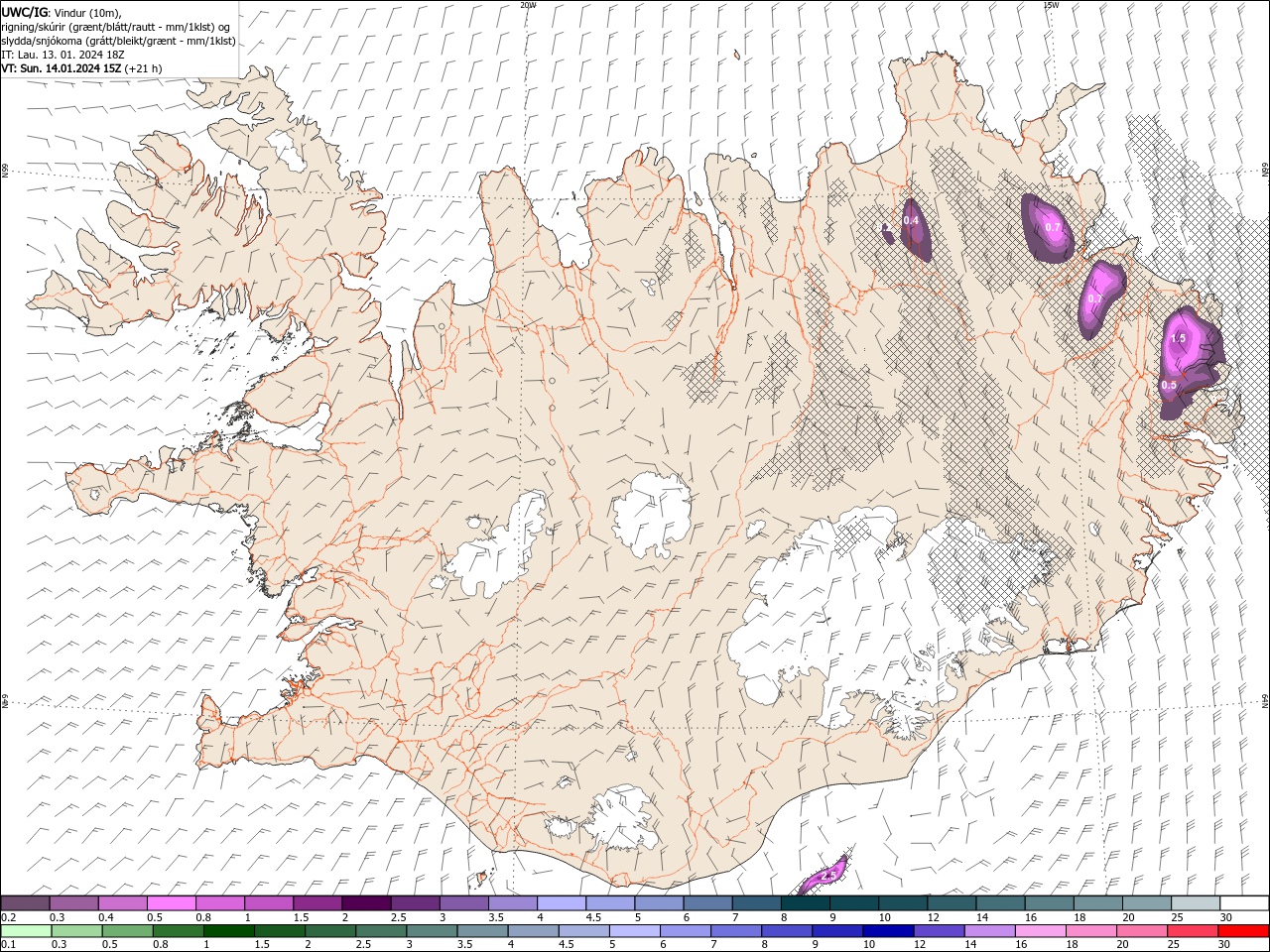Click the round Hofsjökull glacier in central Iceland
Viewport: 1270px width, 952px height.
click(652, 513)
